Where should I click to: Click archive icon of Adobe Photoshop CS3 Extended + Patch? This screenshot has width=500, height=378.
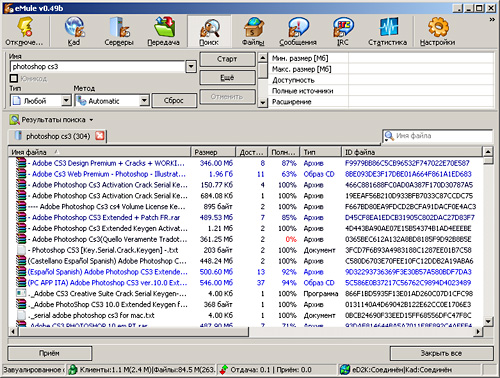(x=21, y=217)
